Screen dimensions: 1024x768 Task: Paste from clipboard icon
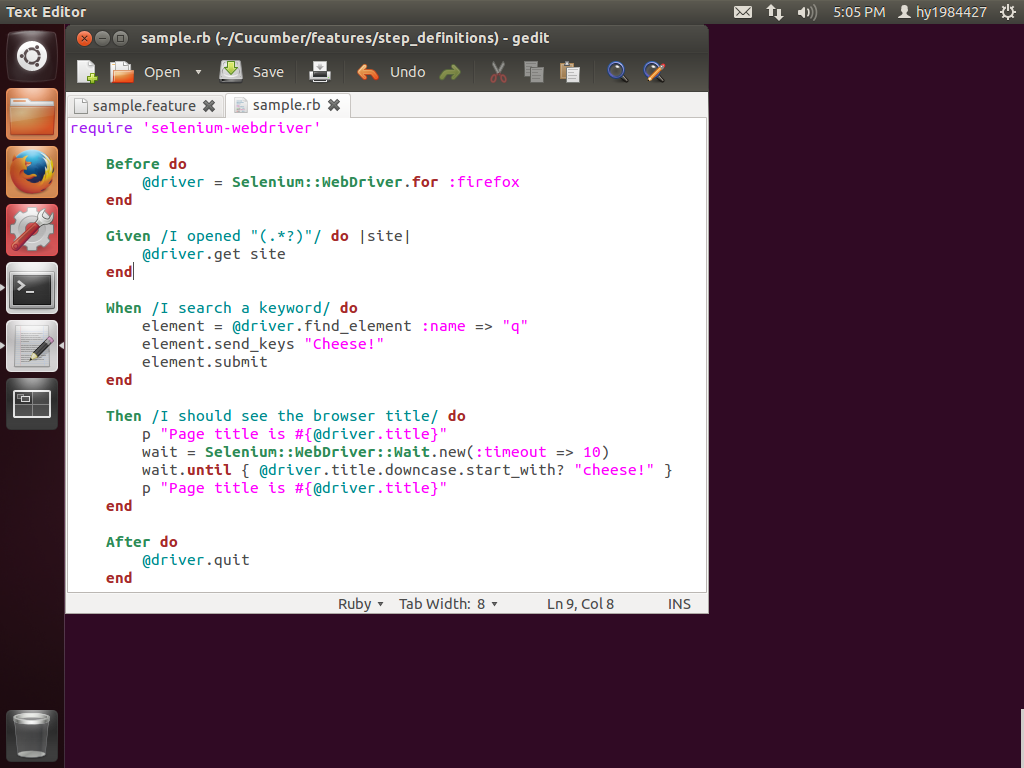click(x=569, y=72)
